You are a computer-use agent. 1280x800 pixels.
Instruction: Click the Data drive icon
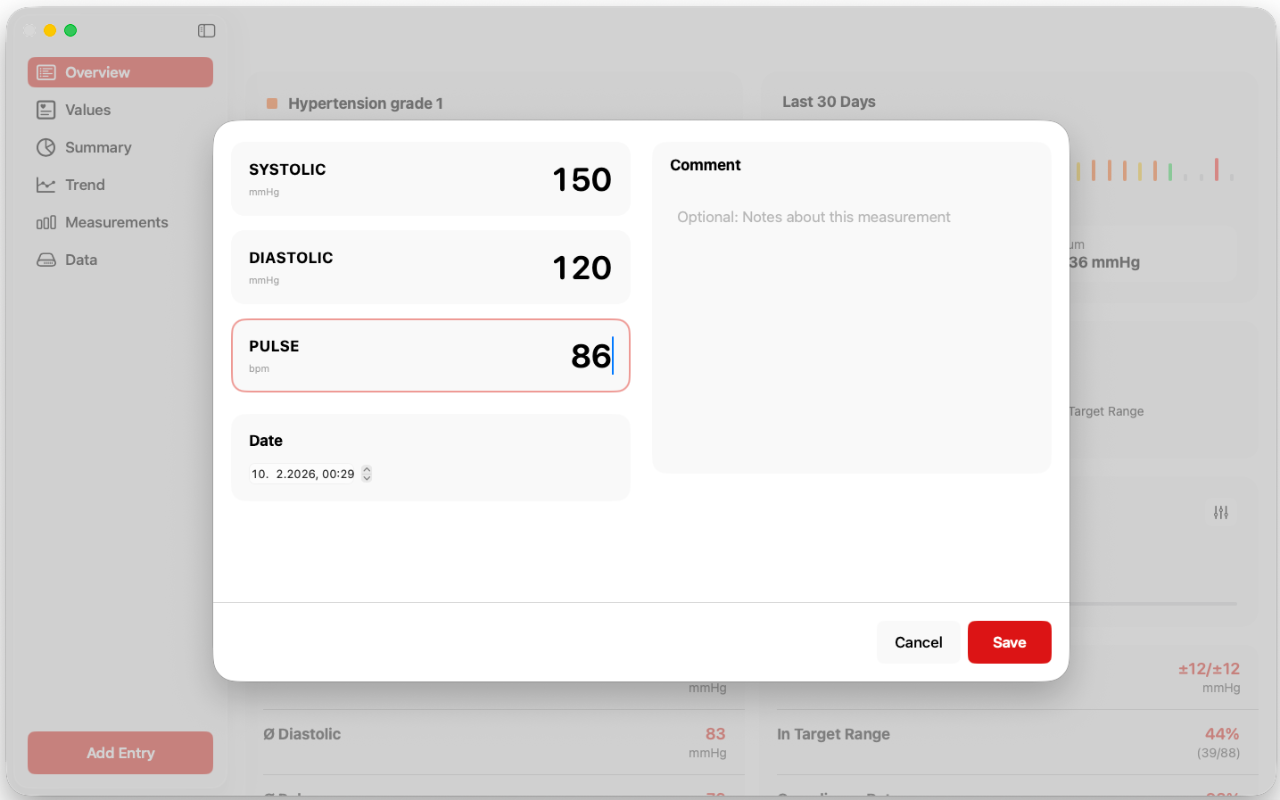point(46,260)
